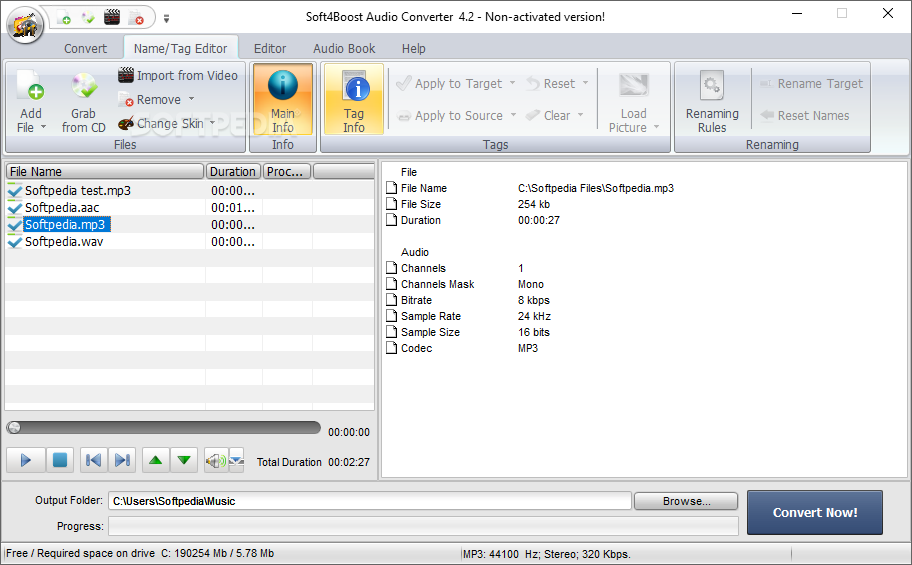Click the quick-access remove file icon
This screenshot has width=912, height=565.
tap(136, 18)
